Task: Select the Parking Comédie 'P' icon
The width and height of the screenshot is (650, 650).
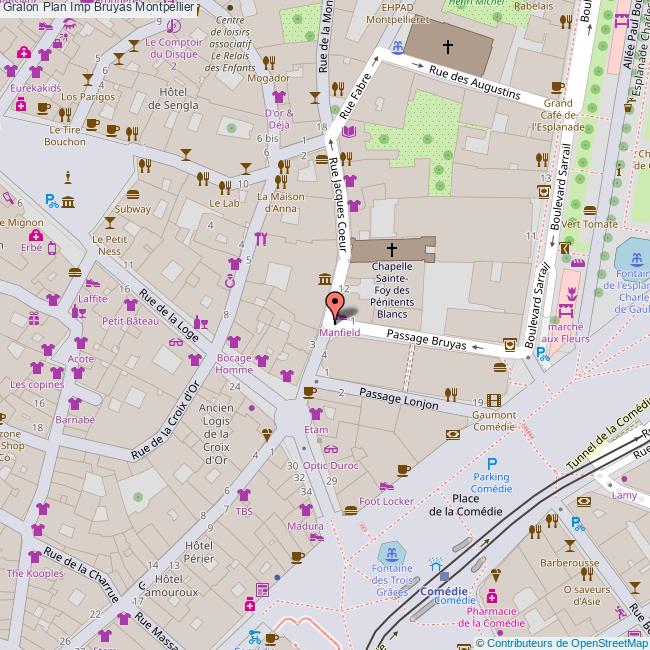Action: pos(491,464)
